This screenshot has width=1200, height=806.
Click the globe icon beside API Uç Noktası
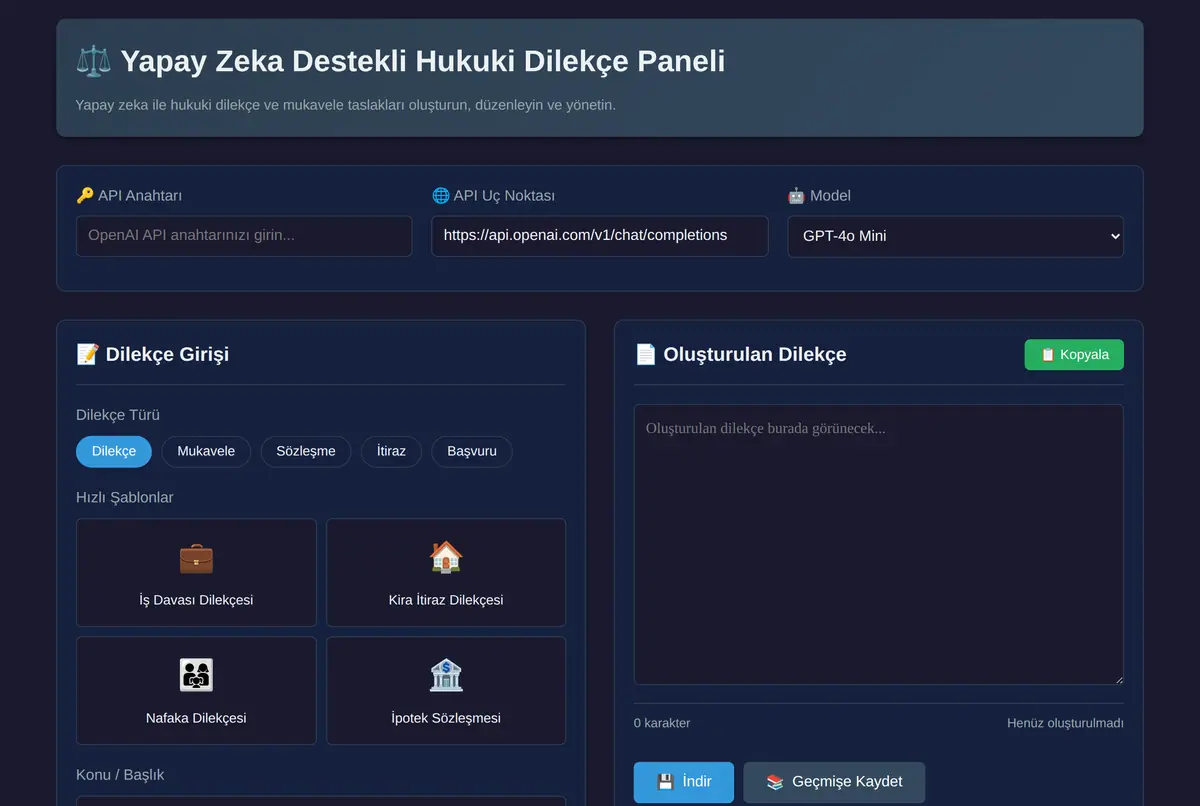441,196
